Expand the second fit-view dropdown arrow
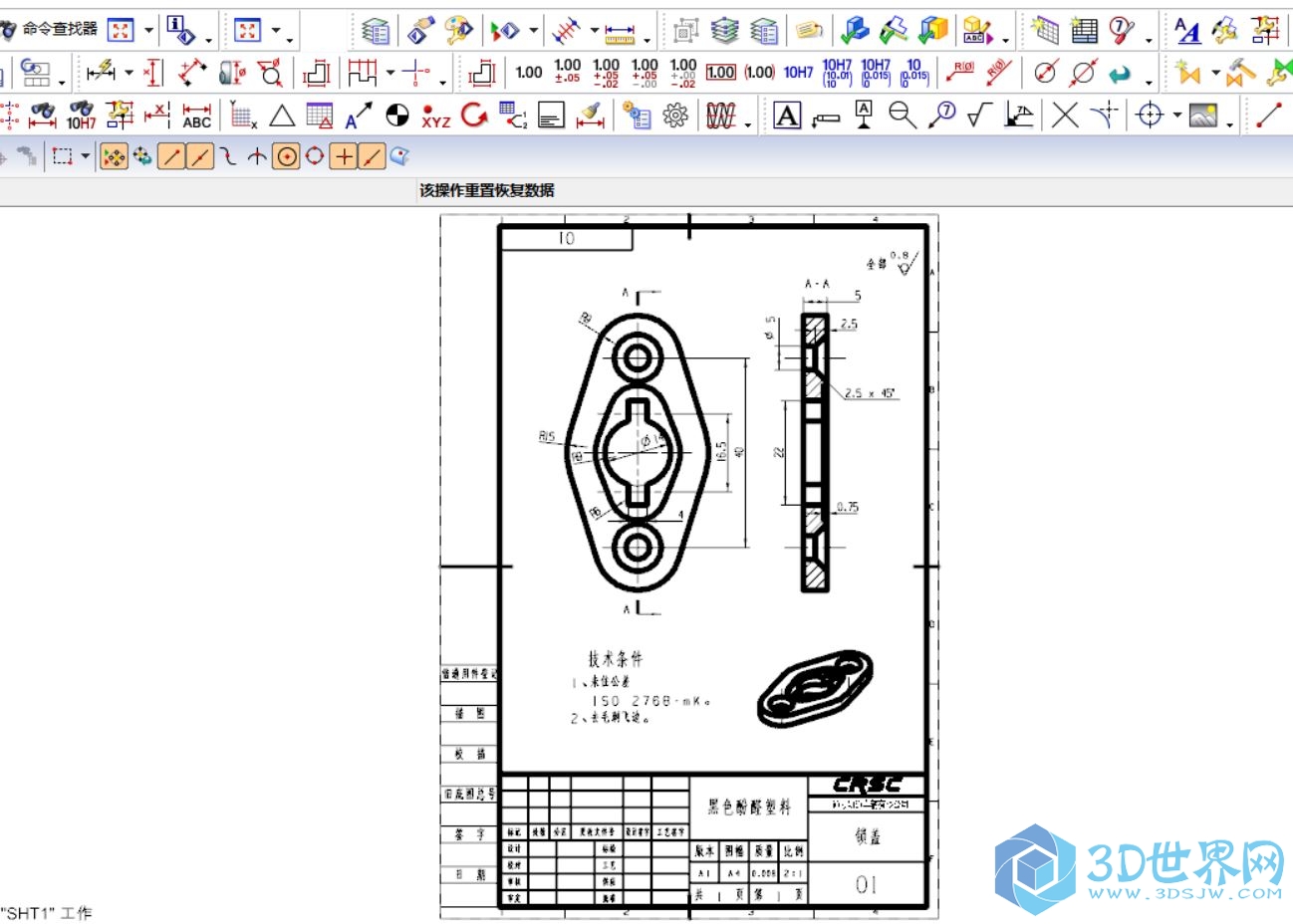Image resolution: width=1293 pixels, height=924 pixels. 276,31
